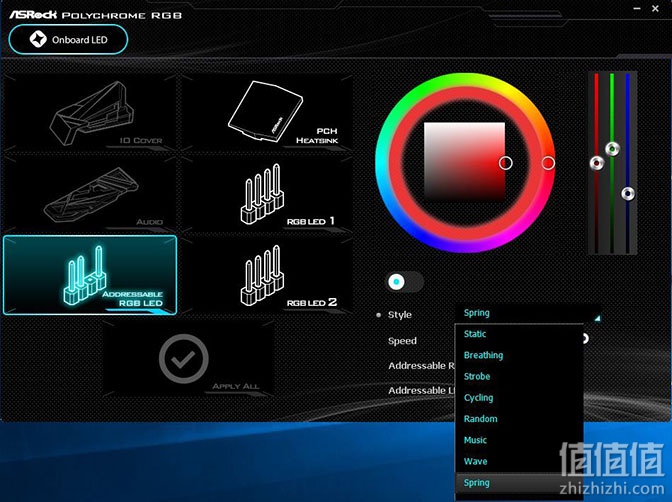Choose Music from the style list
The width and height of the screenshot is (672, 502).
[519, 440]
